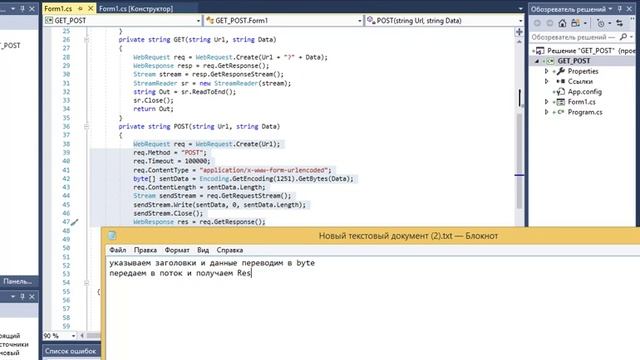Click the Home icon in Solution Explorer toolbar
This screenshot has width=640, height=360.
[562, 23]
